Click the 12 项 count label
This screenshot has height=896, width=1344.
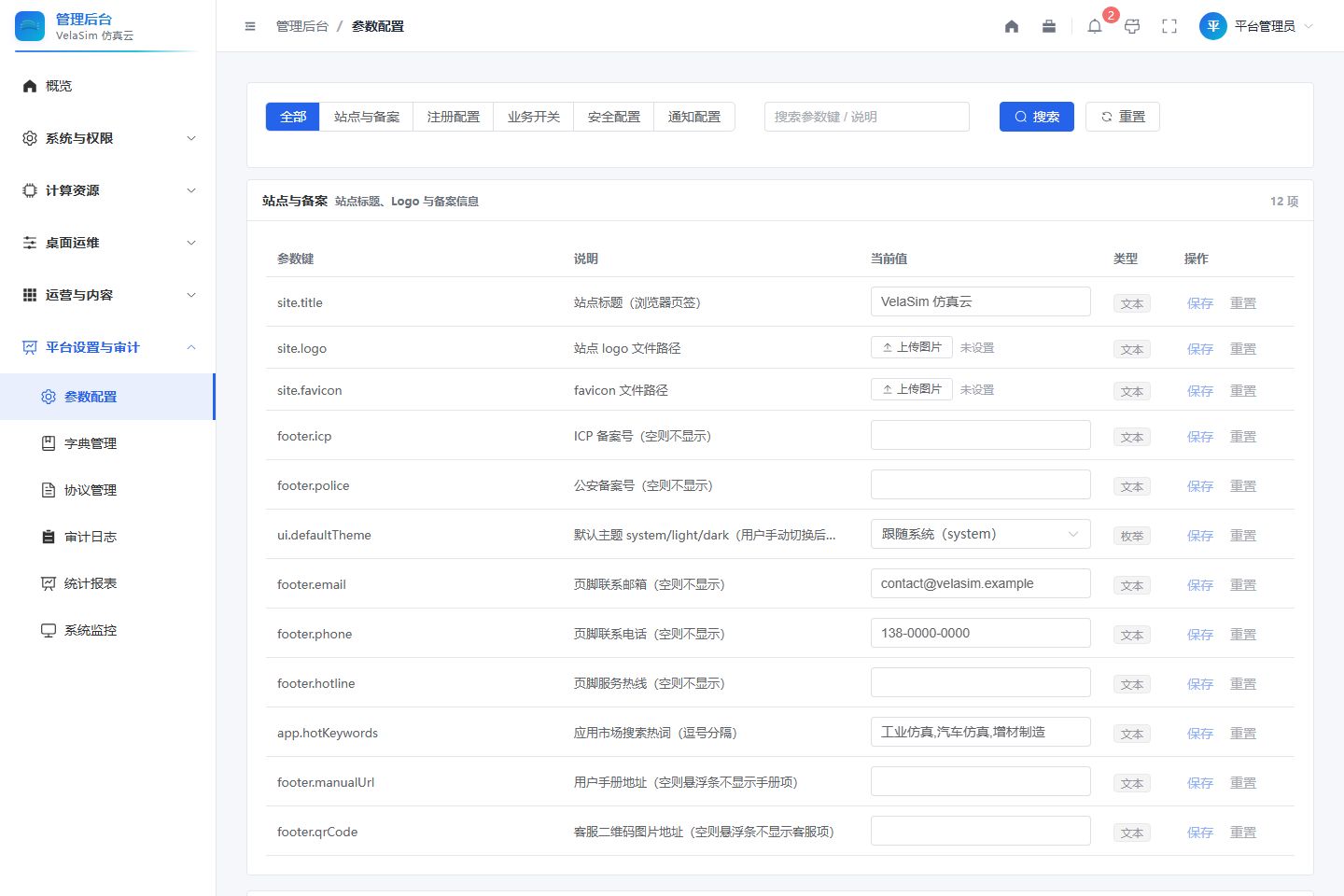tap(1284, 201)
